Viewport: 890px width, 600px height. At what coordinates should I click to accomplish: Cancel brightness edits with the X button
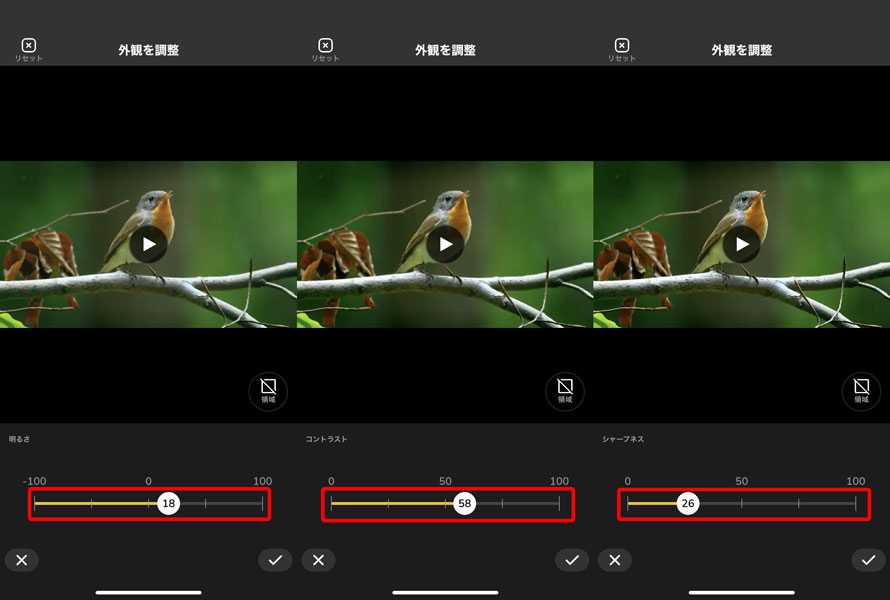[x=21, y=560]
